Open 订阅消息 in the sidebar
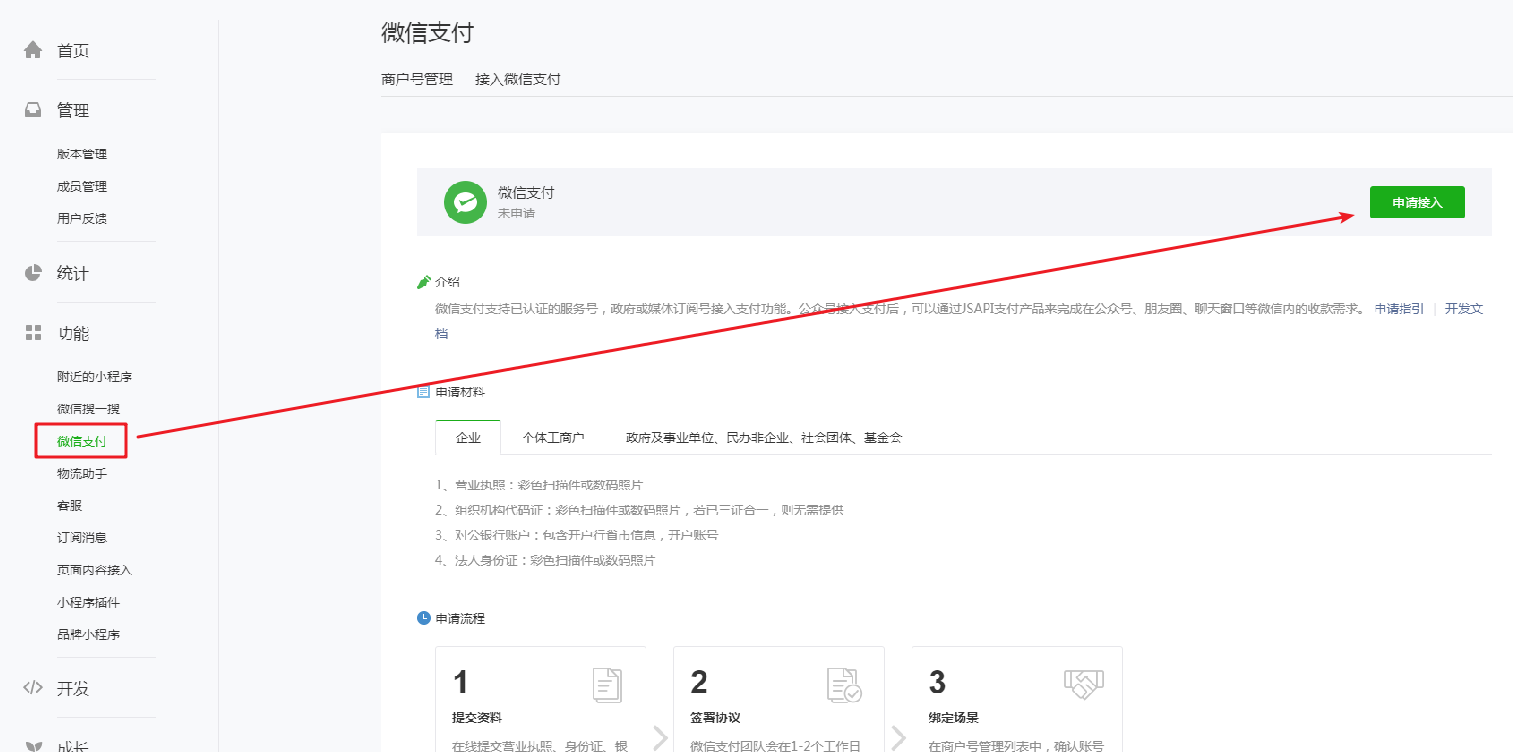This screenshot has width=1513, height=752. coord(82,537)
